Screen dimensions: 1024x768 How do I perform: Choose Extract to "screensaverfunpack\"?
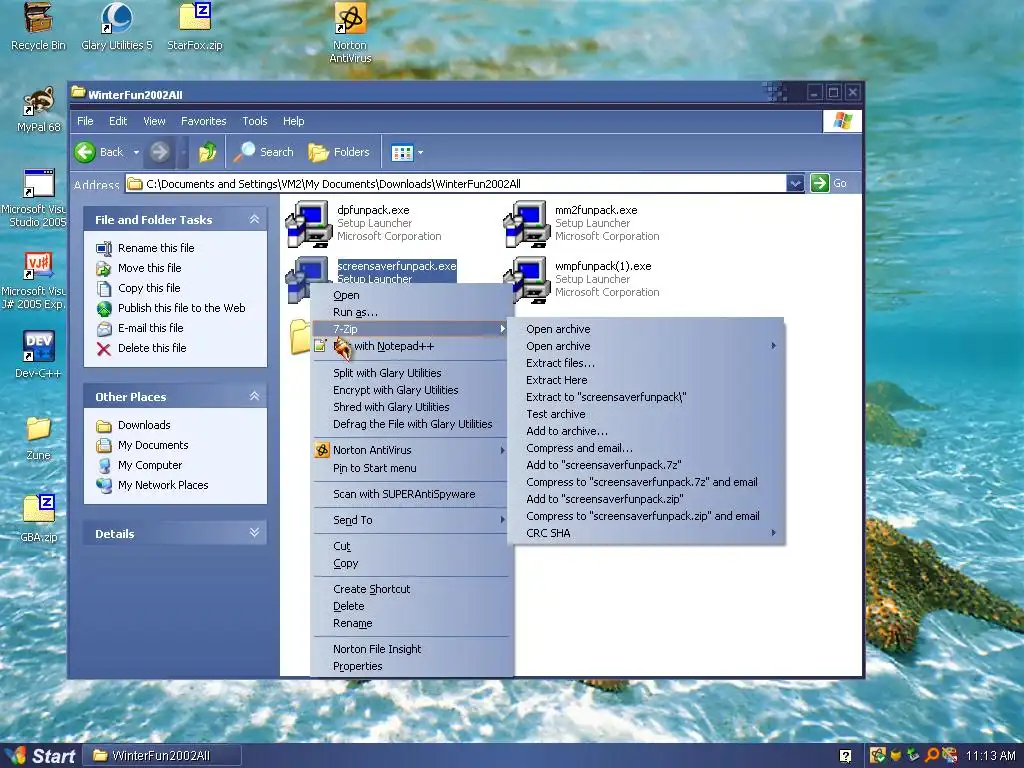(x=647, y=397)
